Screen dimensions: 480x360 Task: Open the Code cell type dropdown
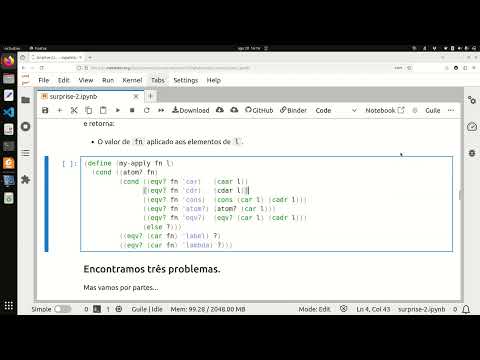click(336, 110)
